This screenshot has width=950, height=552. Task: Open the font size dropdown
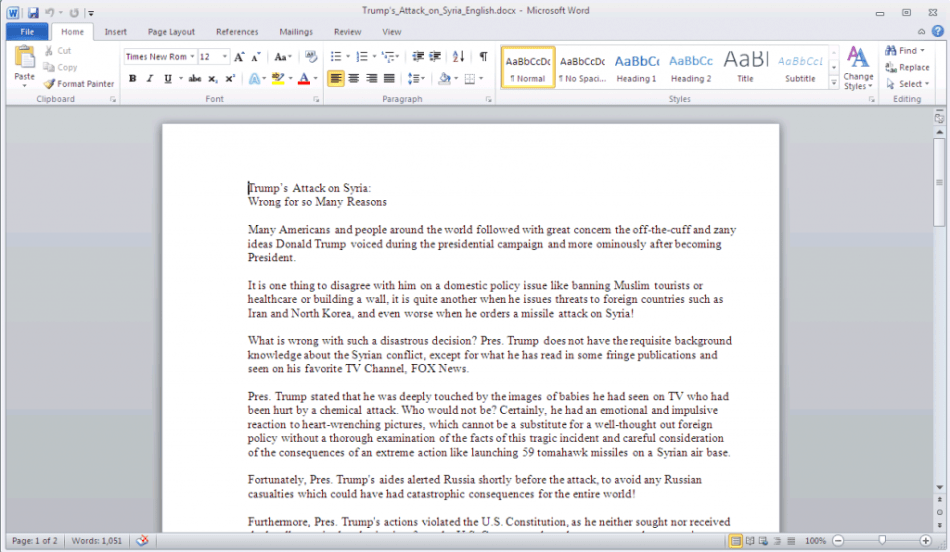point(225,57)
